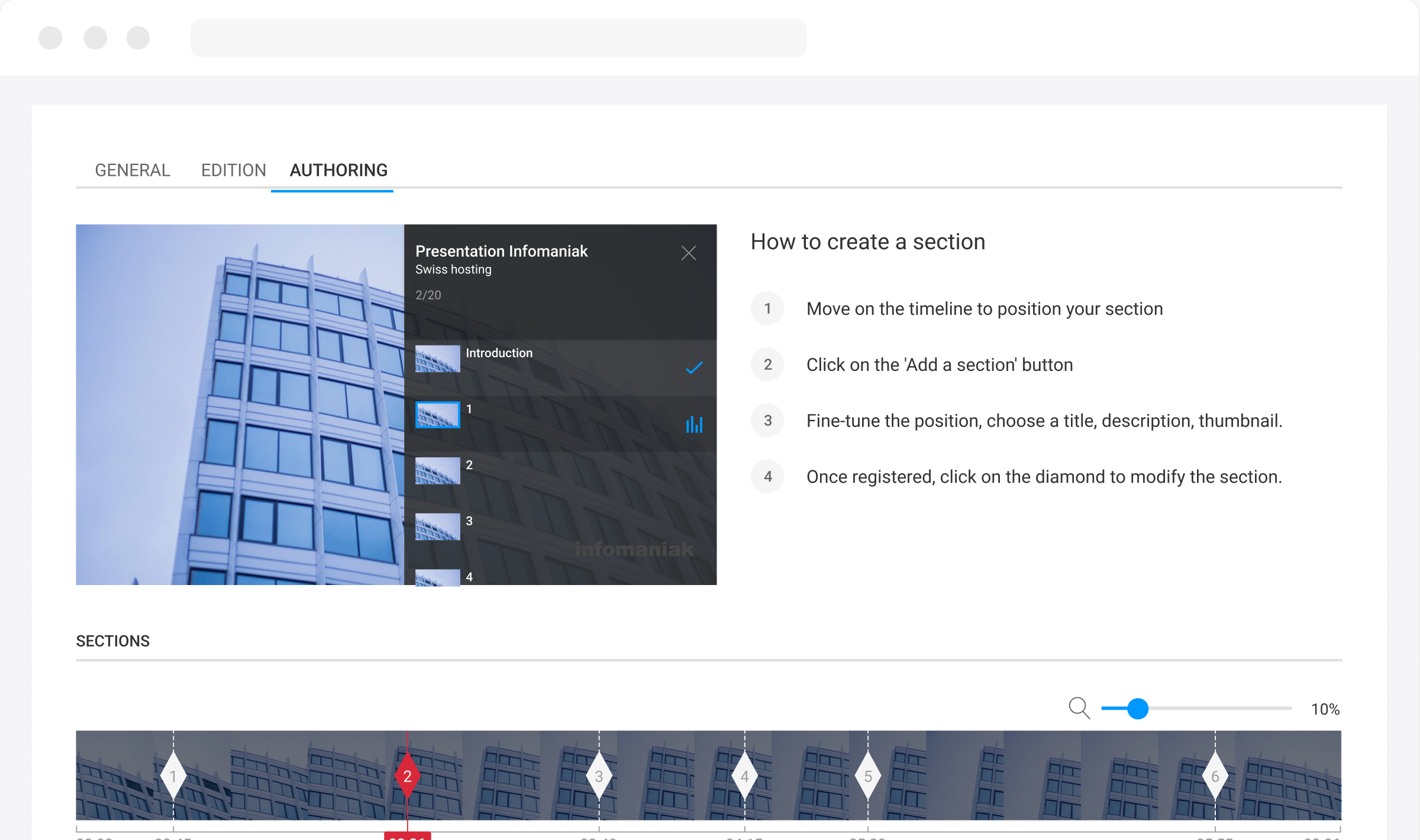Select diamond marker 6 on timeline
Screen dimensions: 1420x840
point(1215,776)
